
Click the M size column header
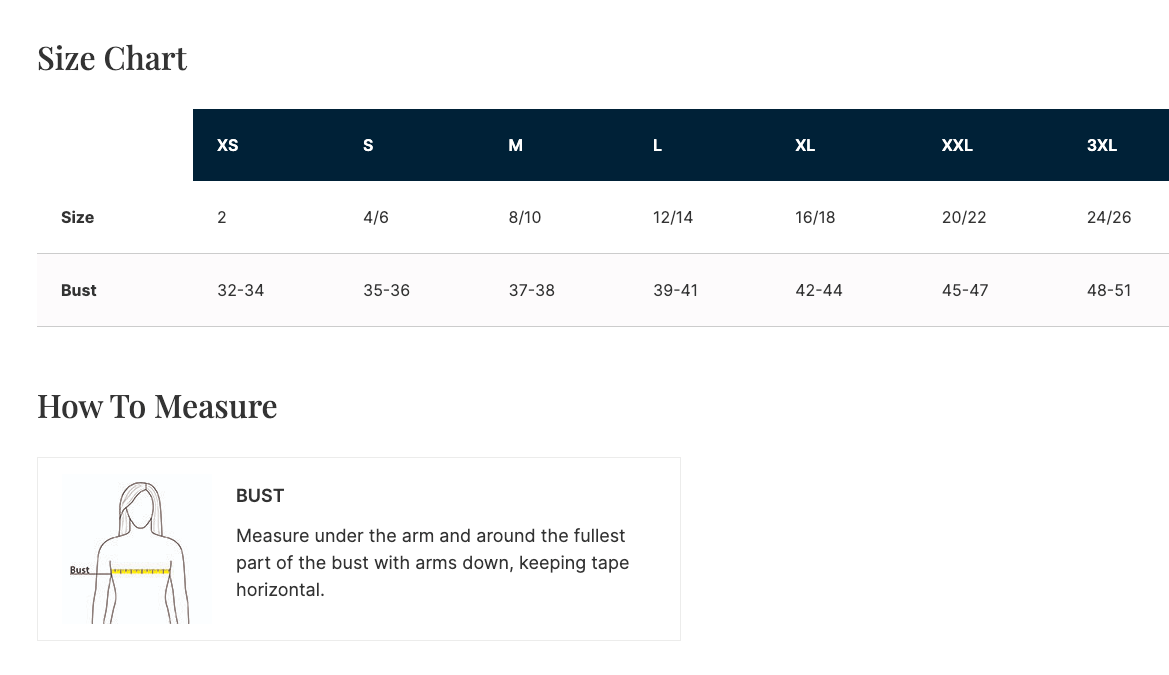point(515,145)
